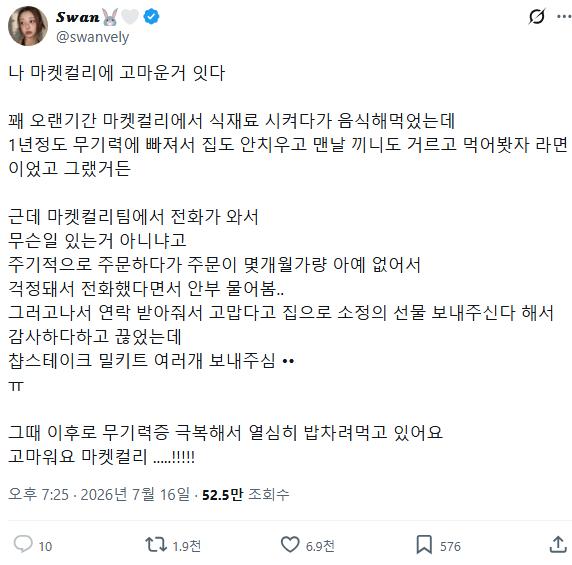Toggle the bookmark icon
Screen dimensions: 572x565
click(x=424, y=545)
